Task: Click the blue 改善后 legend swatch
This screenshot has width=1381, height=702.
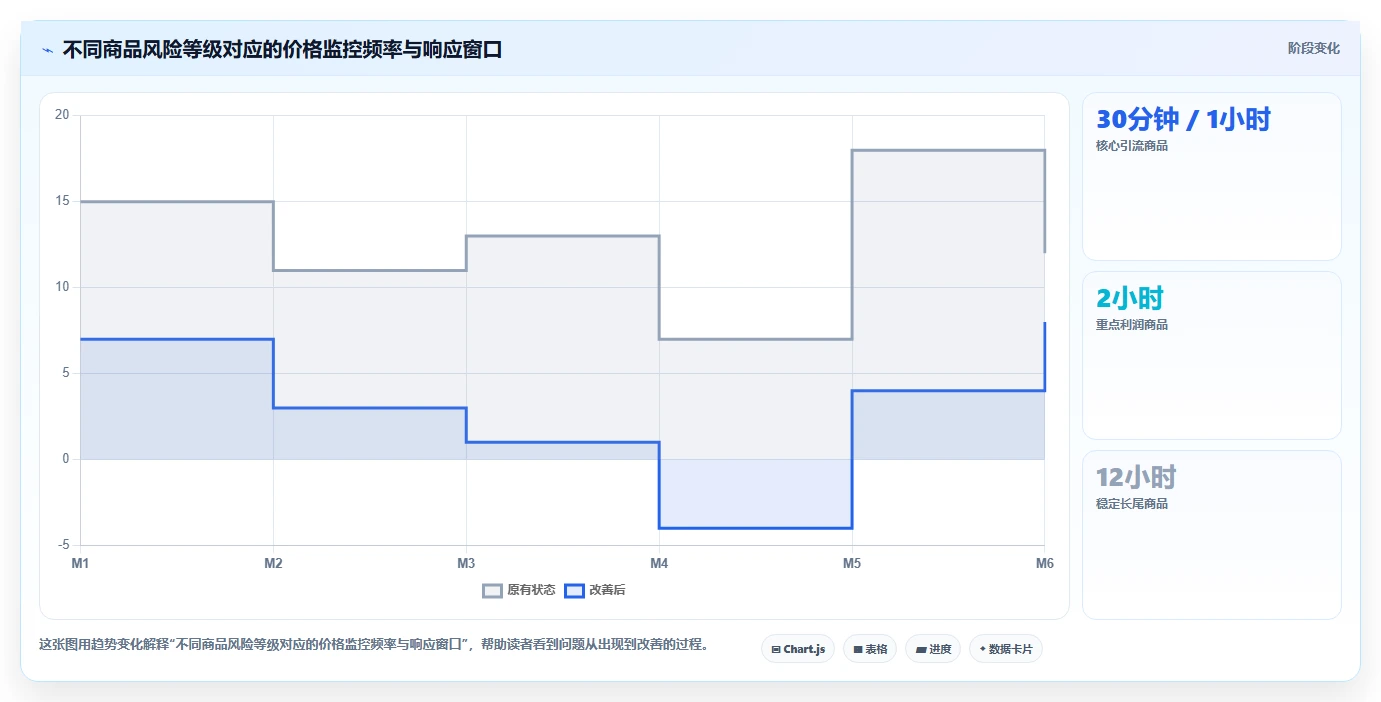Action: click(x=574, y=590)
